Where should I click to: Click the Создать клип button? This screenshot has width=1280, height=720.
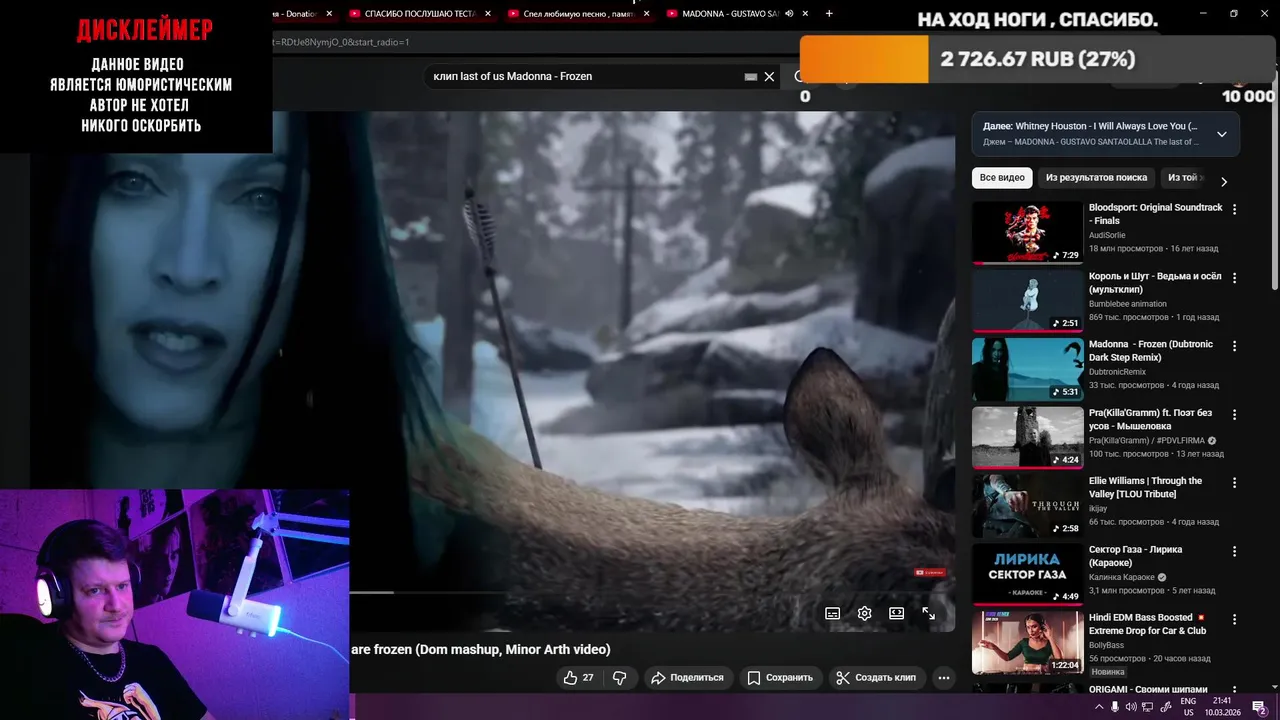[x=876, y=677]
